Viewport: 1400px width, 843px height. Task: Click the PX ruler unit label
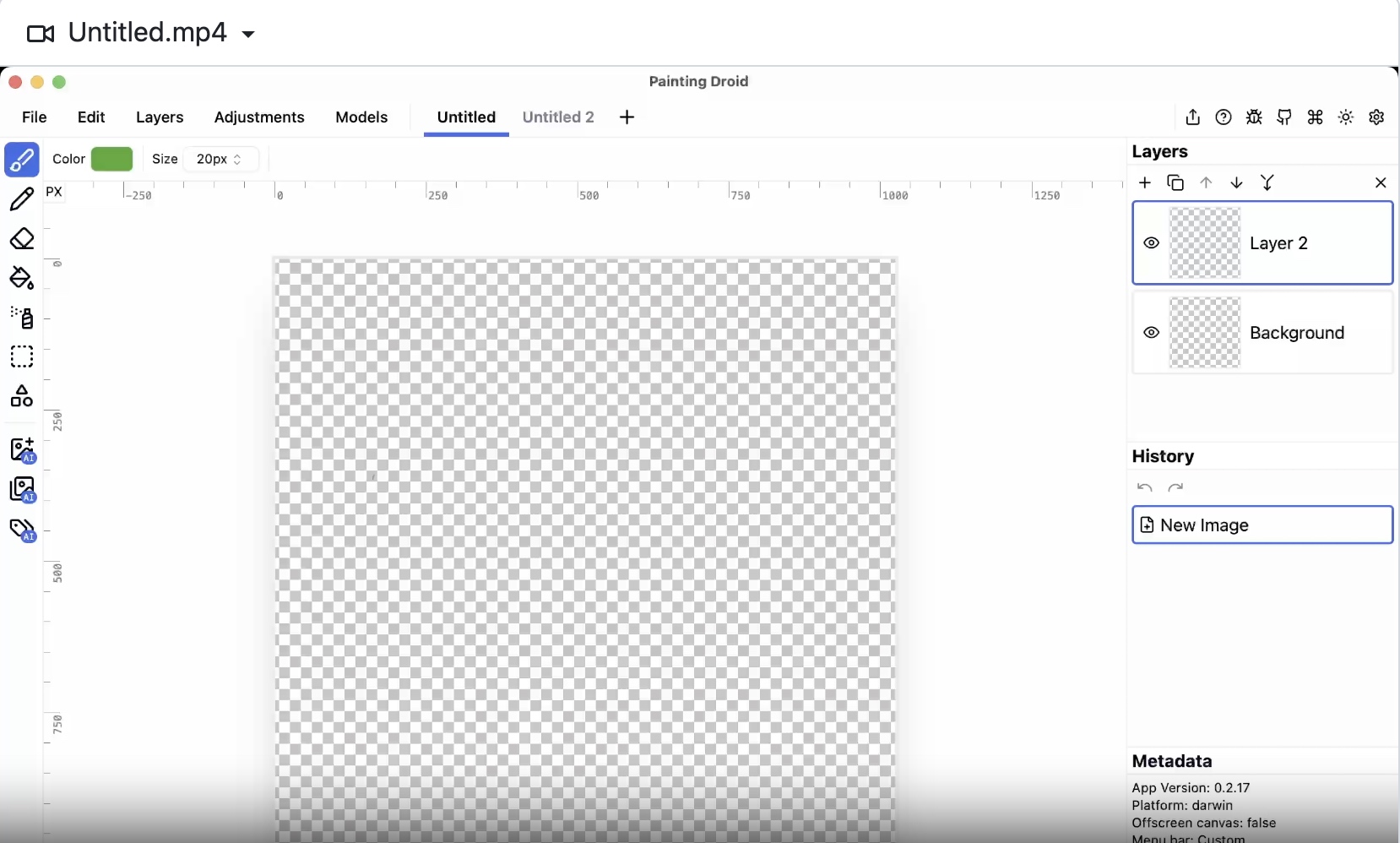click(54, 192)
